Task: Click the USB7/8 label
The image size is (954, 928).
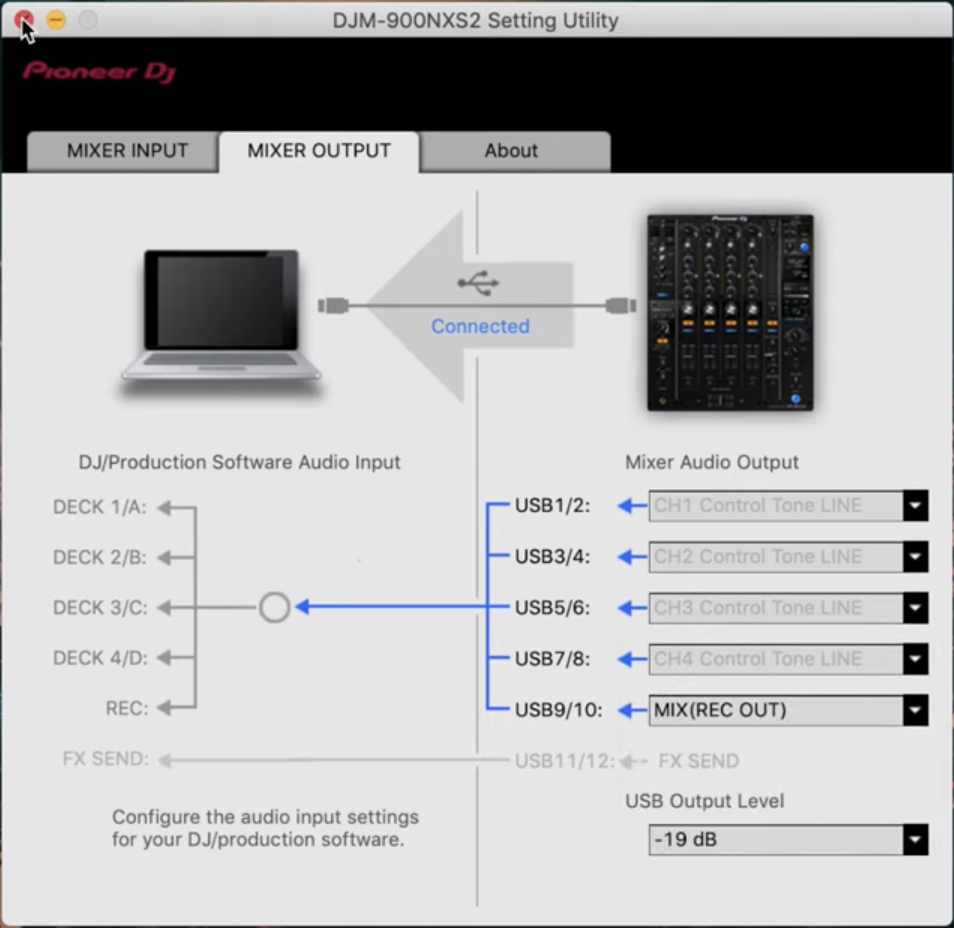Action: (552, 659)
